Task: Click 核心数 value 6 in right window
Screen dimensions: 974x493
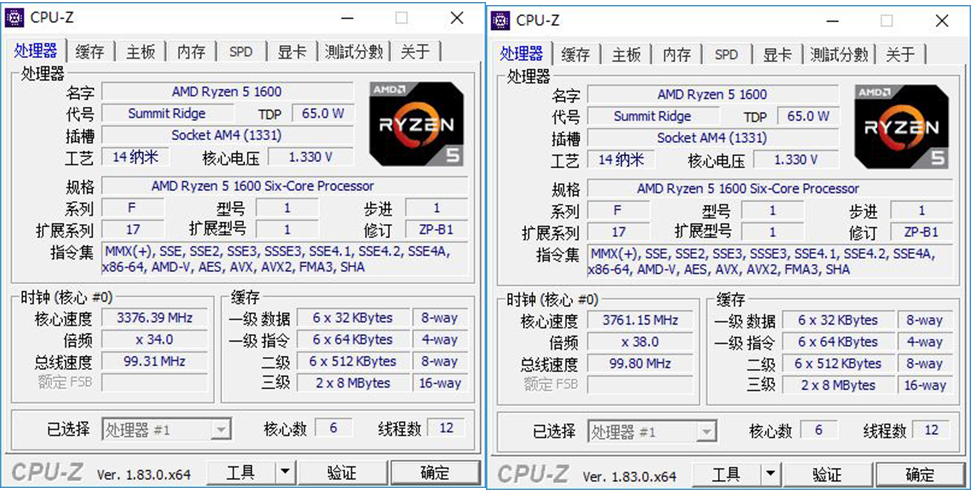Action: (x=819, y=430)
